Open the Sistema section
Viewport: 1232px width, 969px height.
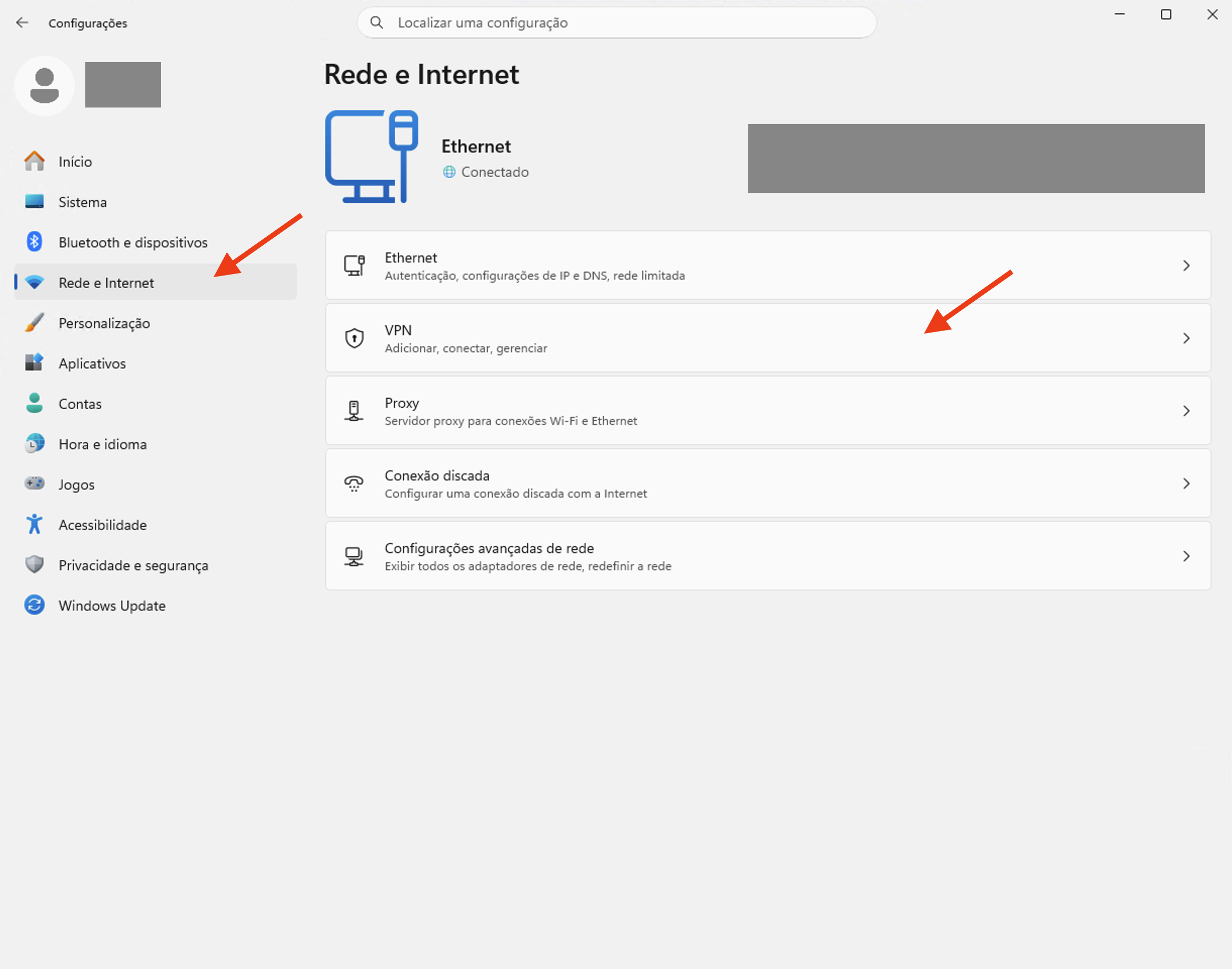(156, 201)
